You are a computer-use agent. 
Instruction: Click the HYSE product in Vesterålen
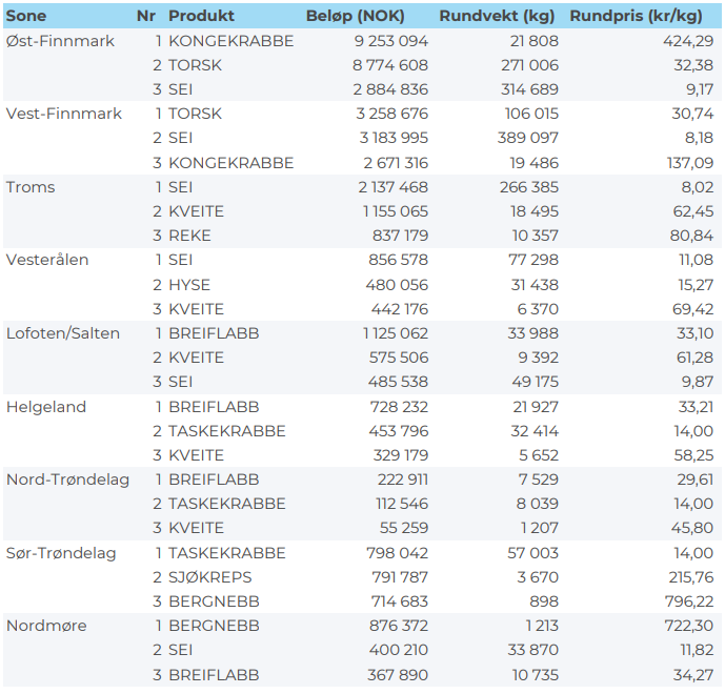pyautogui.click(x=189, y=285)
